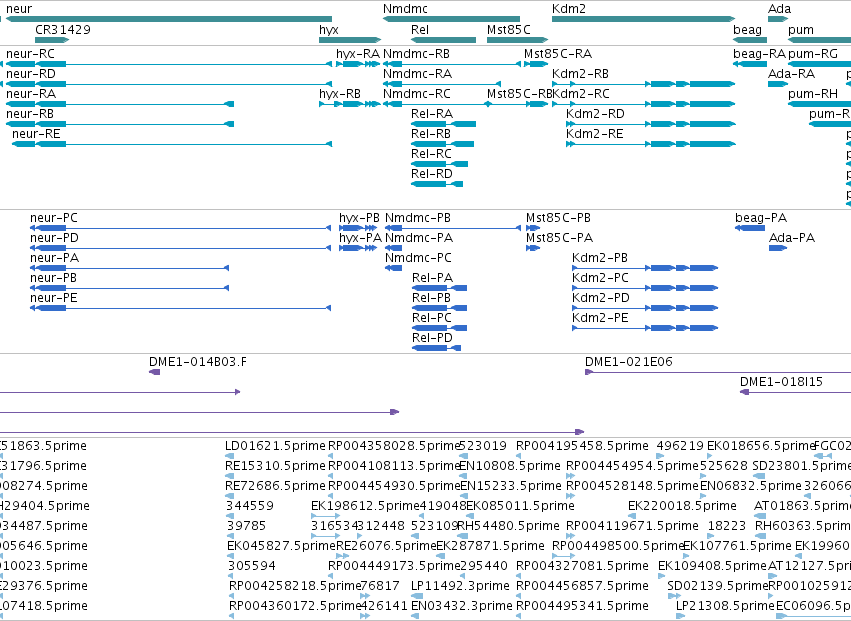Open the Nmdmc-RC transcript label

(417, 94)
